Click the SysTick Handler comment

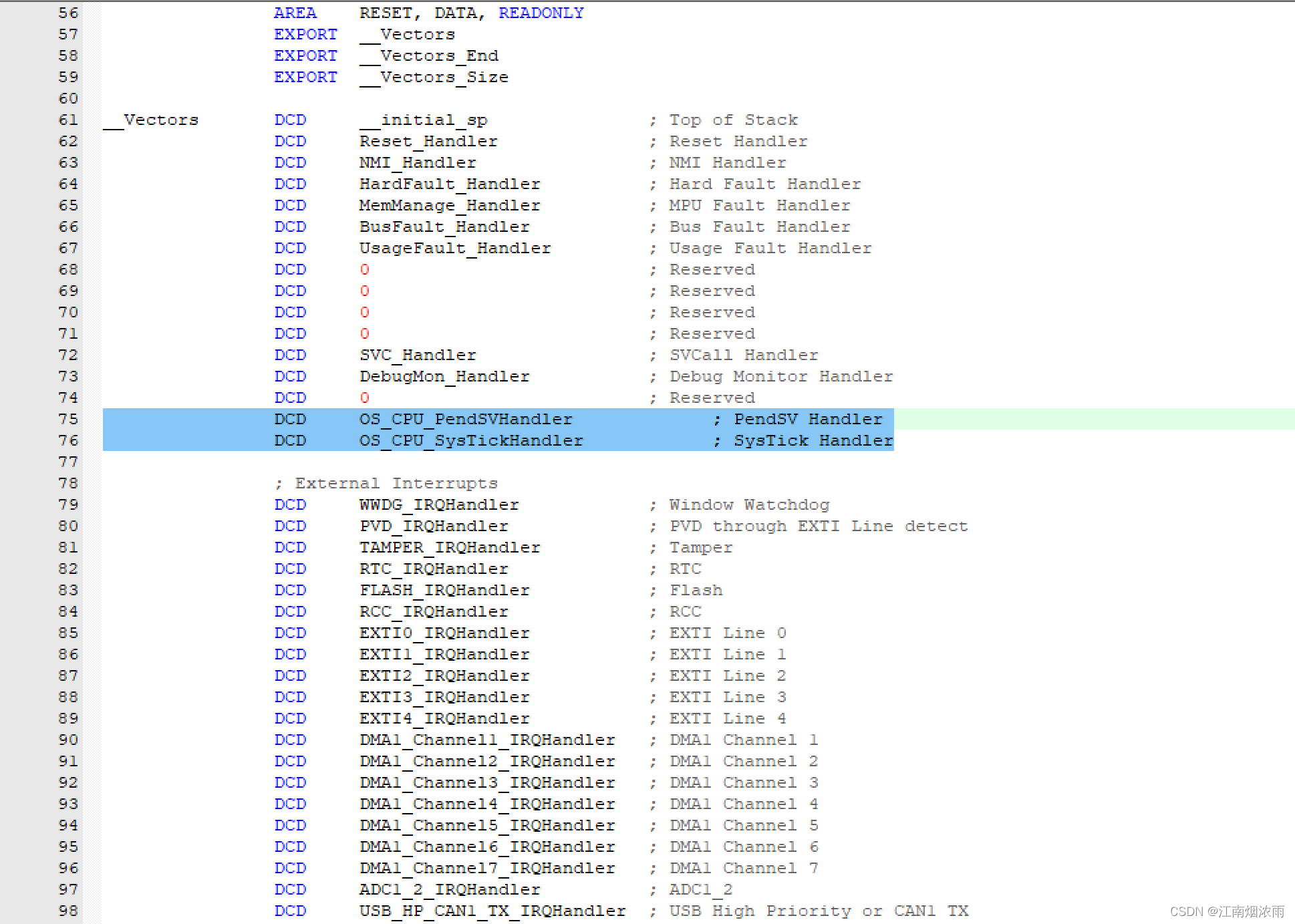(x=803, y=440)
